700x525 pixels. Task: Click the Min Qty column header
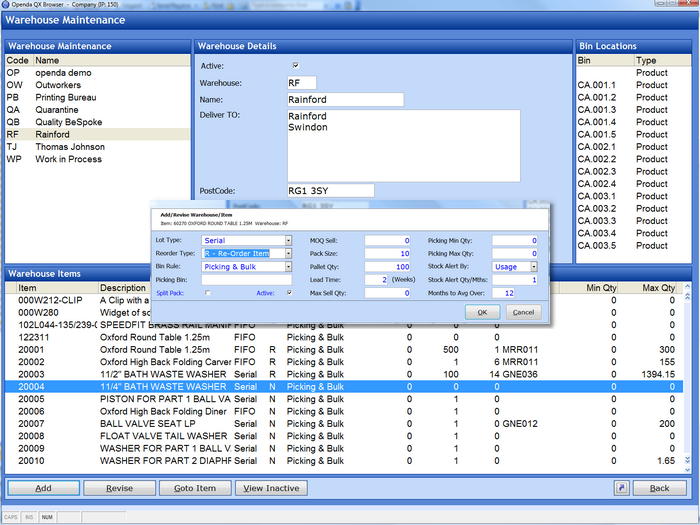tap(589, 288)
